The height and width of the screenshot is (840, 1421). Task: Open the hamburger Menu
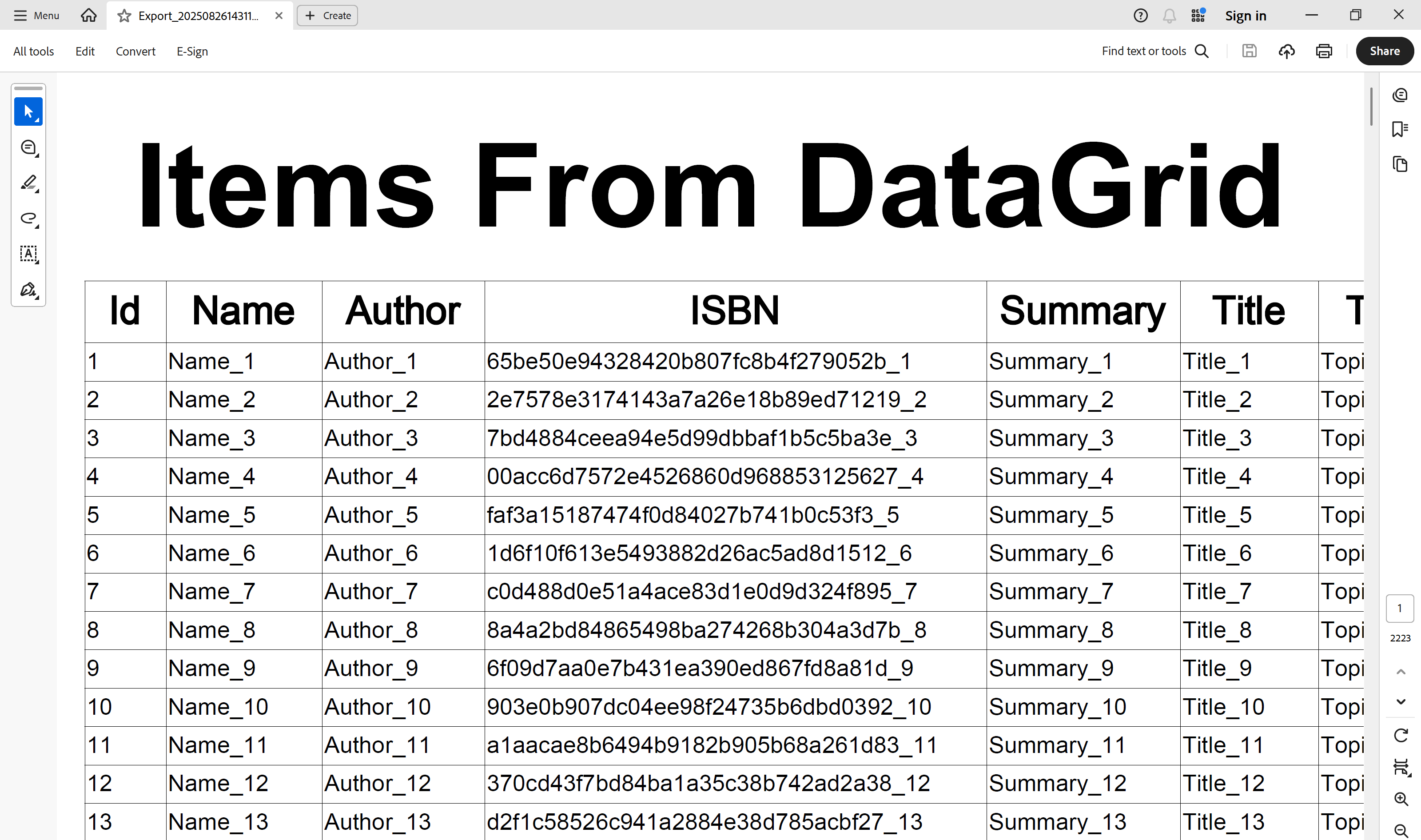[x=36, y=15]
